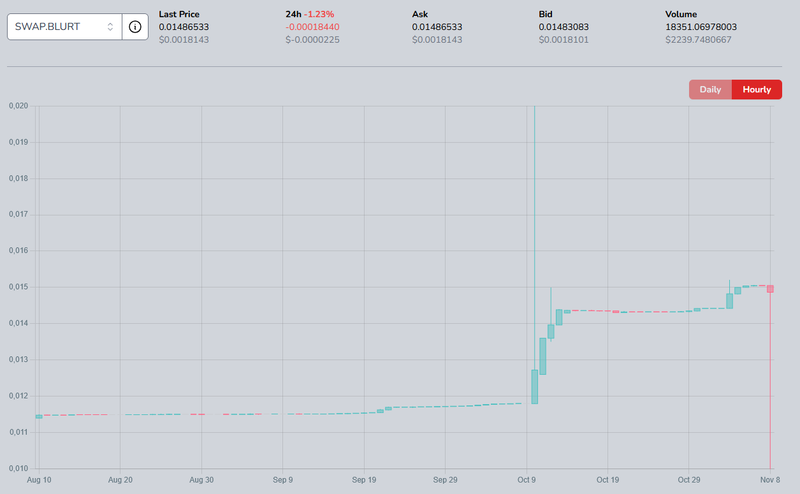
Task: Open the SWAP.BLURT token dropdown
Action: coord(64,26)
